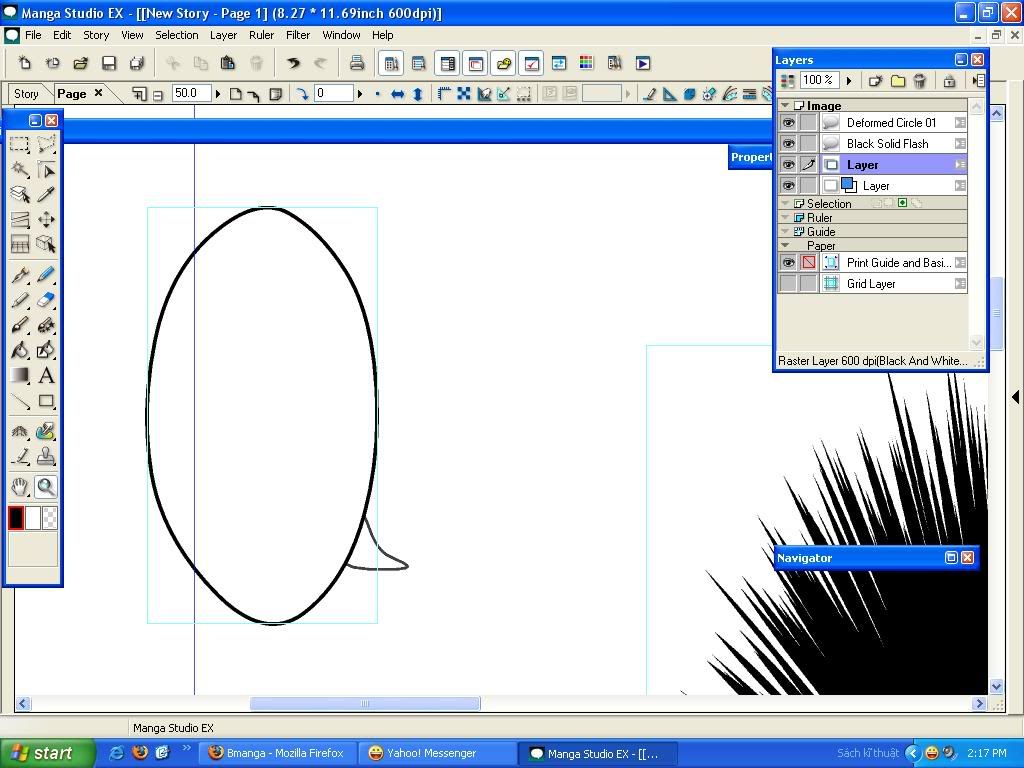Screen dimensions: 1024x768
Task: Select the Gradation tool
Action: click(x=20, y=376)
